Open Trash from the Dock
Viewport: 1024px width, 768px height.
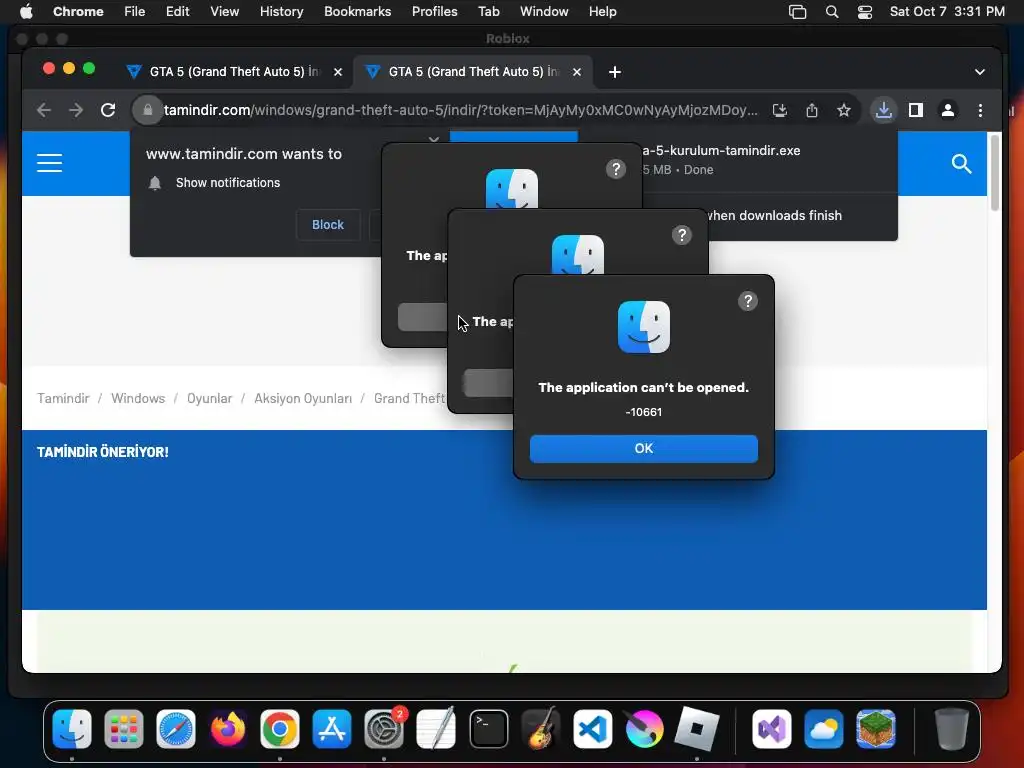952,729
